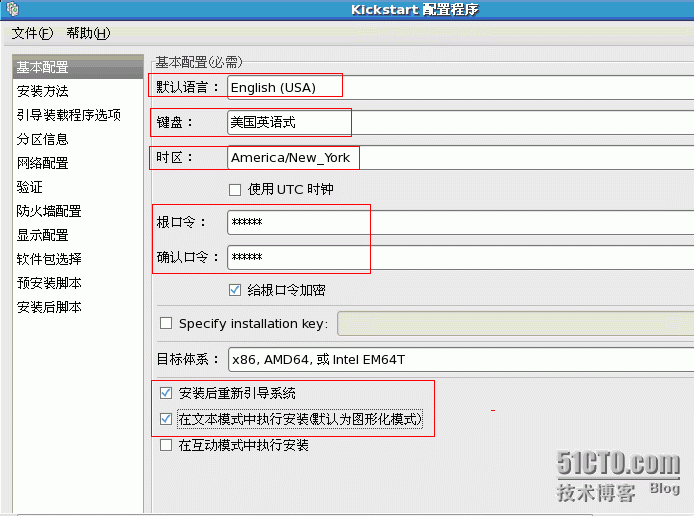Image resolution: width=694 pixels, height=516 pixels.
Task: Open the 帮助(H) menu
Action: [88, 33]
